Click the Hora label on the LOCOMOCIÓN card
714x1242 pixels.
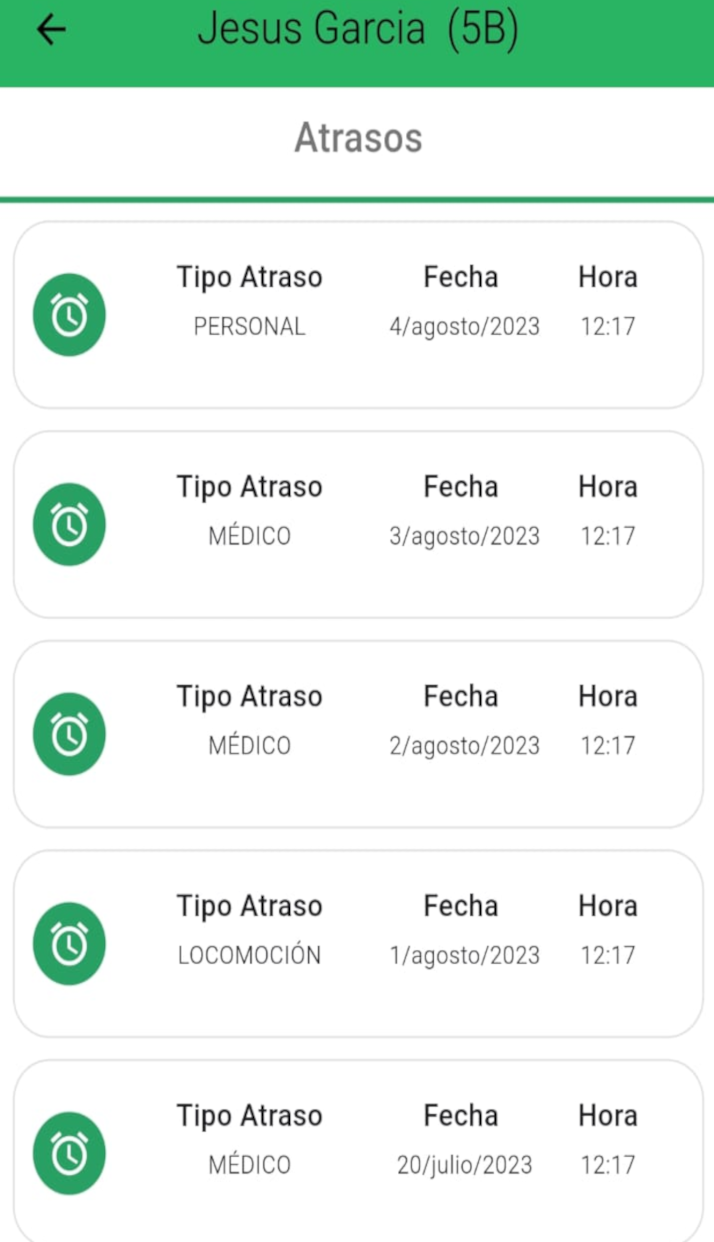coord(608,906)
